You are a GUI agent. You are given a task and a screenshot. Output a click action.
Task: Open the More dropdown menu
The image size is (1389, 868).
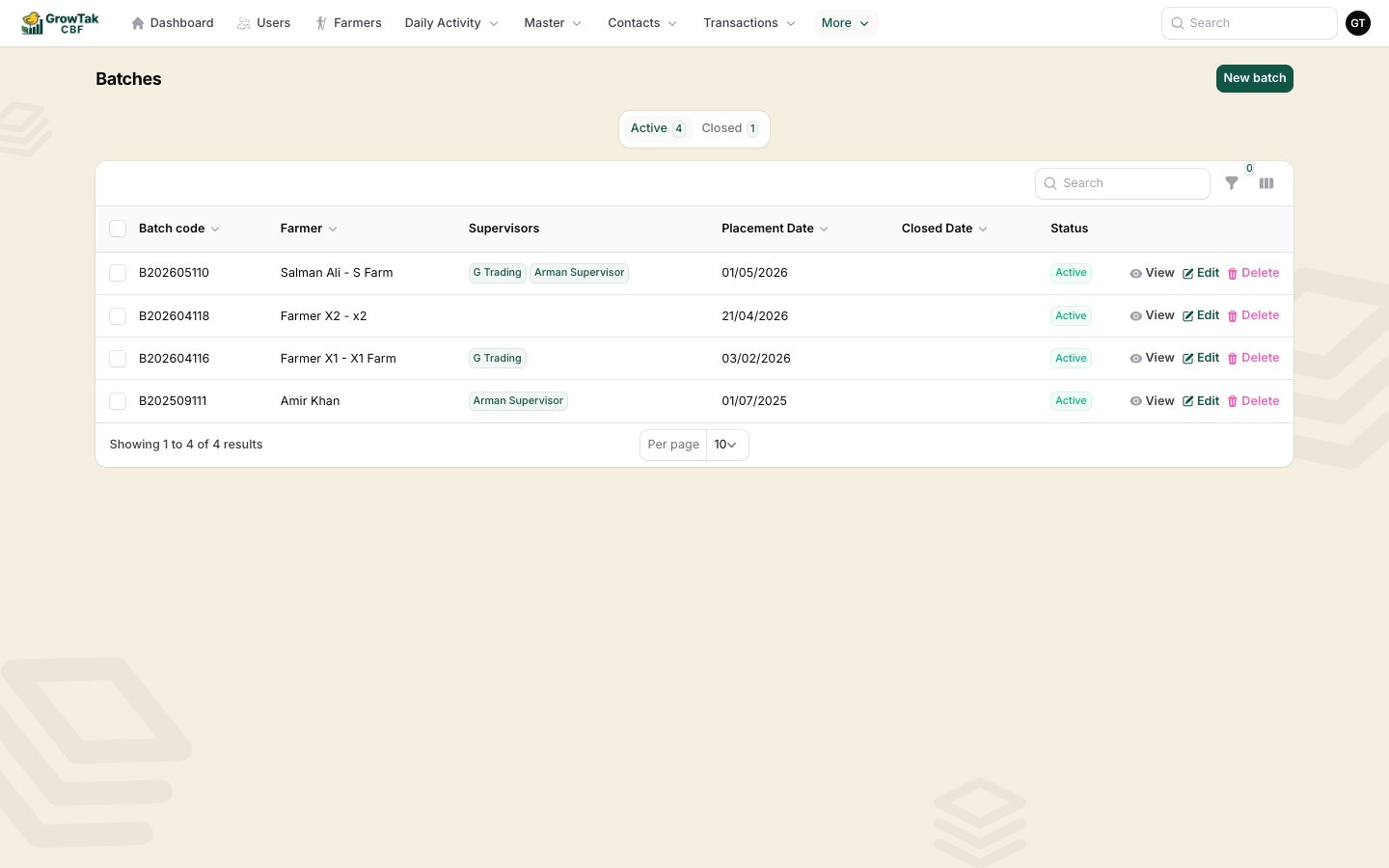845,23
